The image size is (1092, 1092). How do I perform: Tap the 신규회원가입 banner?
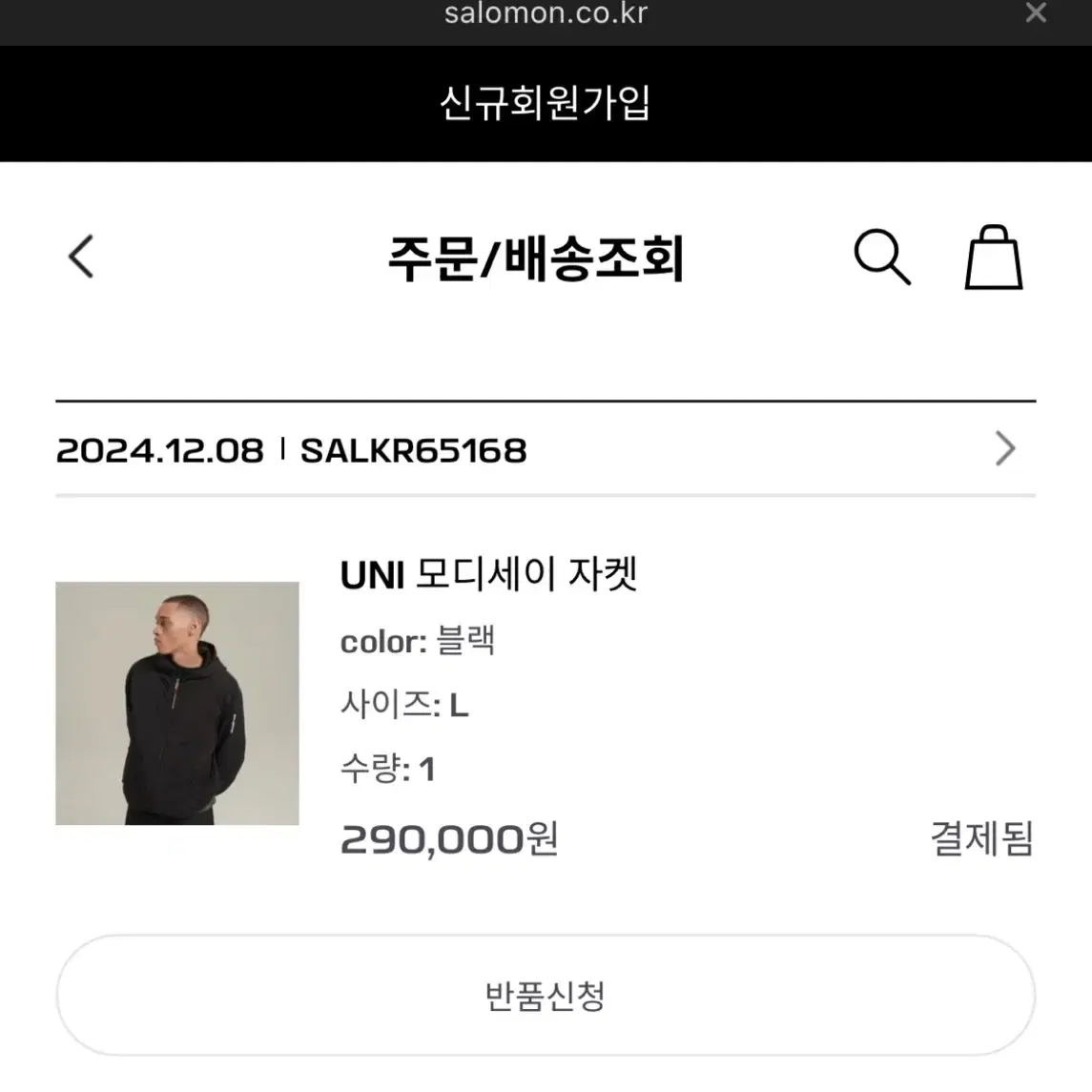(x=546, y=103)
